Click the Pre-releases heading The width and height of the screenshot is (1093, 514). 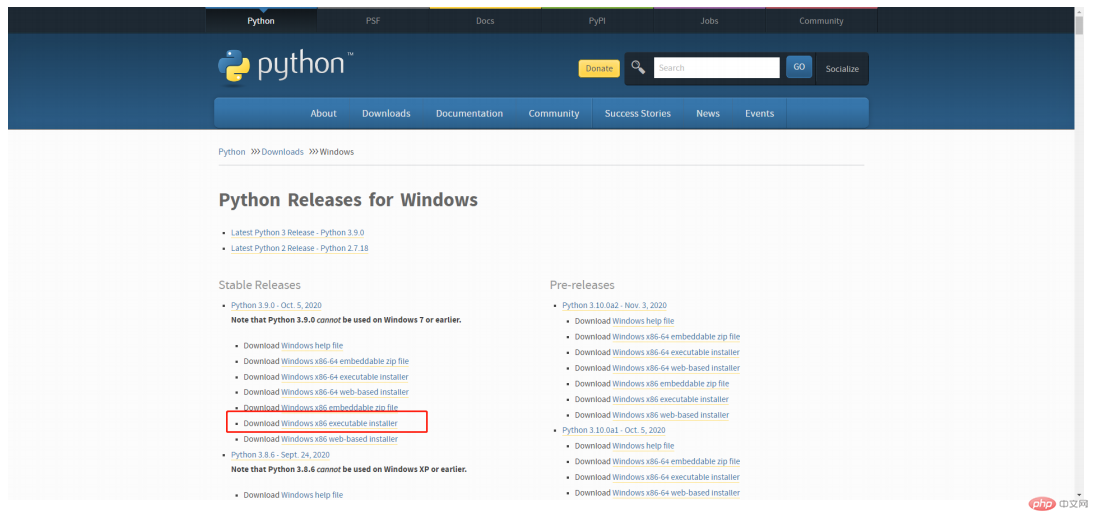click(582, 285)
